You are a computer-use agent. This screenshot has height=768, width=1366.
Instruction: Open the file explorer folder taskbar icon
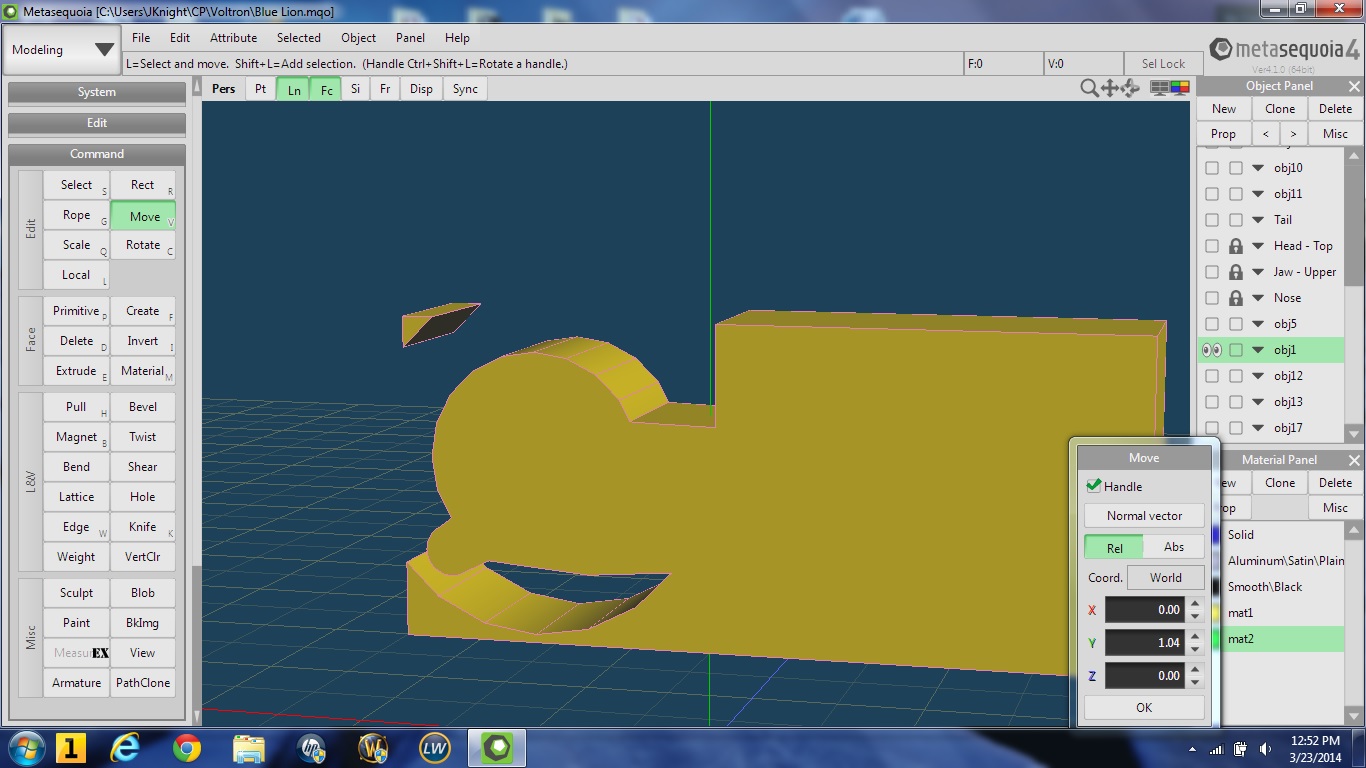pos(248,747)
